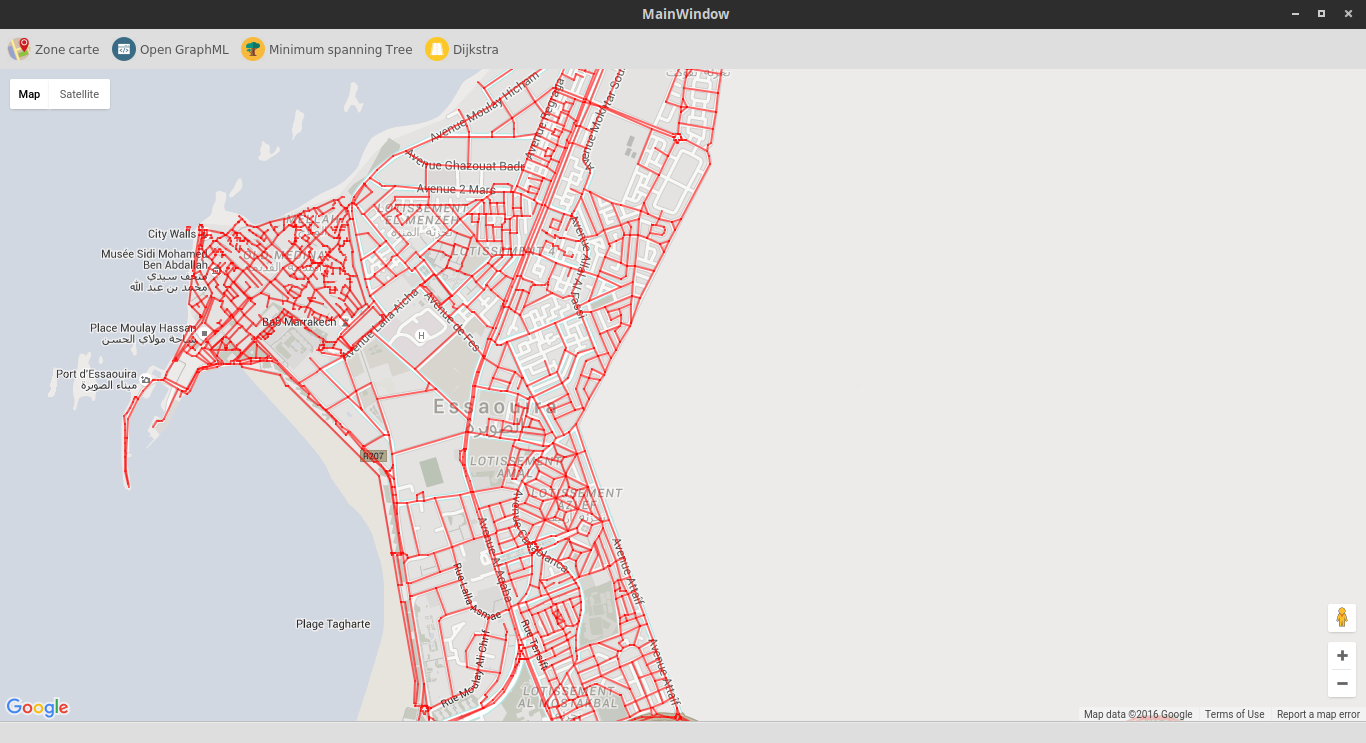Click the Rue Lalla Asmae label
Image resolution: width=1366 pixels, height=743 pixels.
[478, 592]
